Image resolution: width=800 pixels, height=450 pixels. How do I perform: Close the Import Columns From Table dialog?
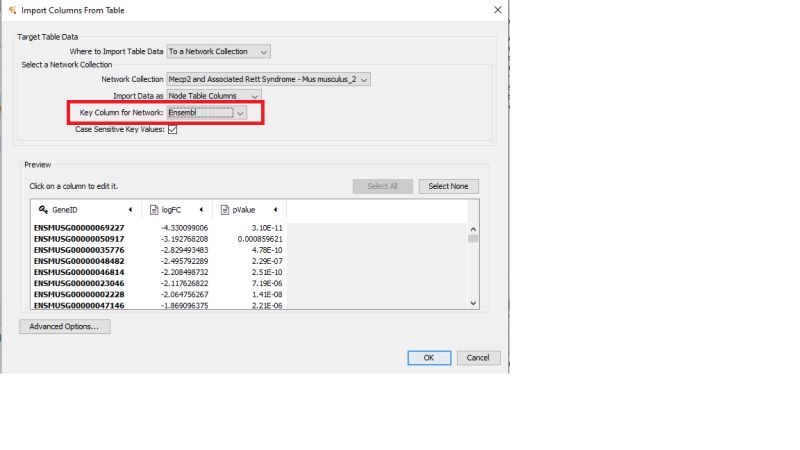(497, 10)
